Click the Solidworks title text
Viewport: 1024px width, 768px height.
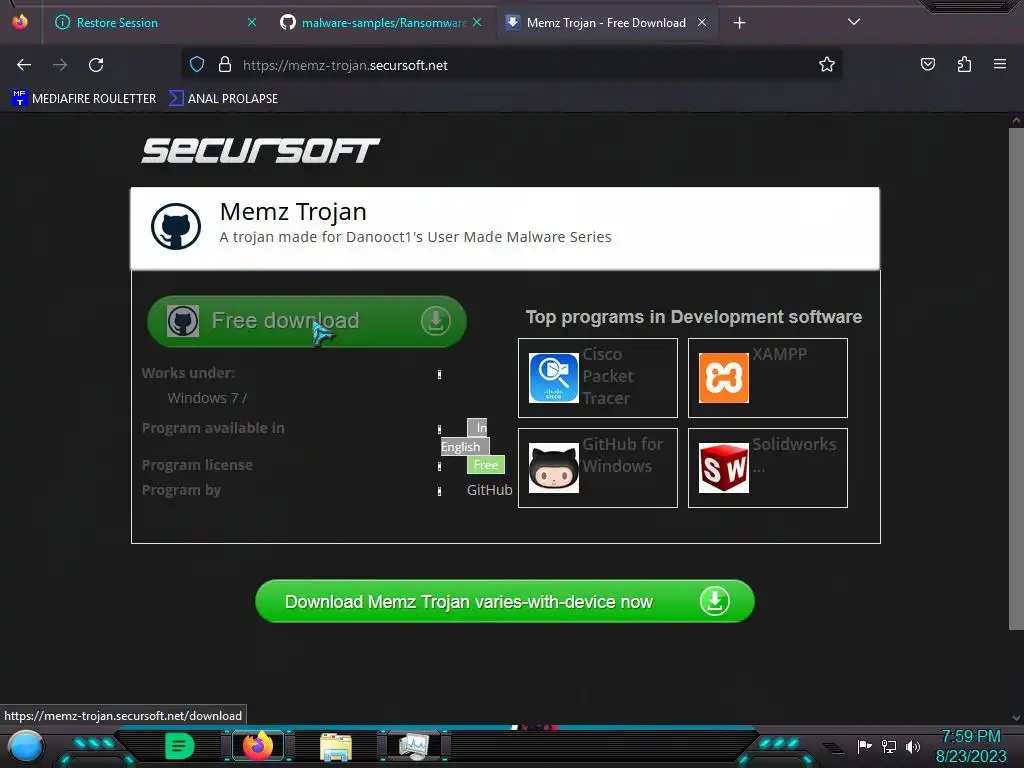[x=794, y=444]
